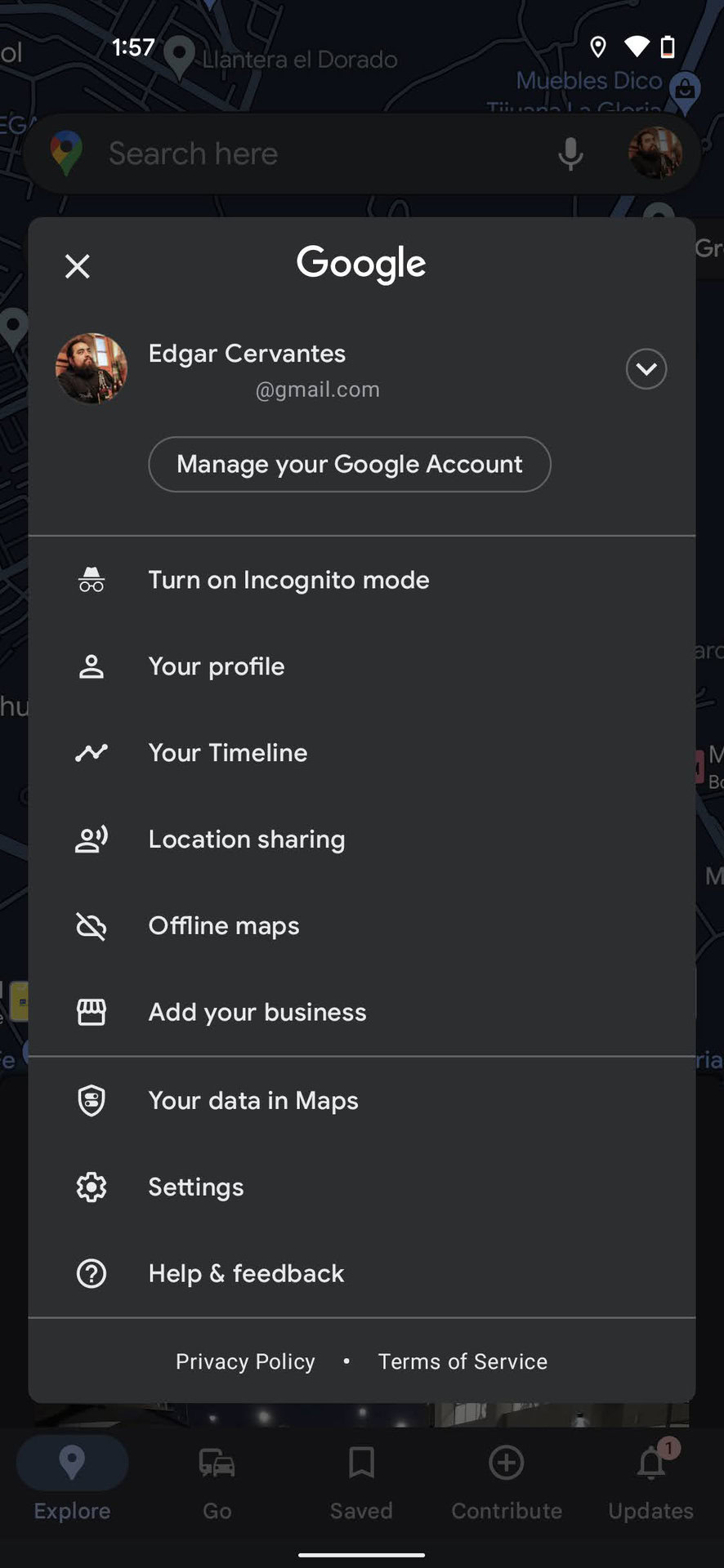Select the Offline maps menu entry

click(x=224, y=926)
